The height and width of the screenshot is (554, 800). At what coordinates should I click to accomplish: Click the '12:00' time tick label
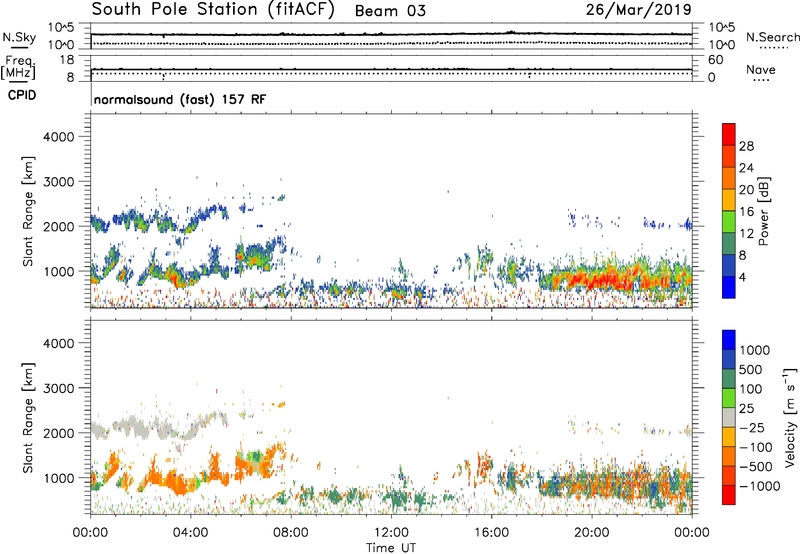pos(391,533)
